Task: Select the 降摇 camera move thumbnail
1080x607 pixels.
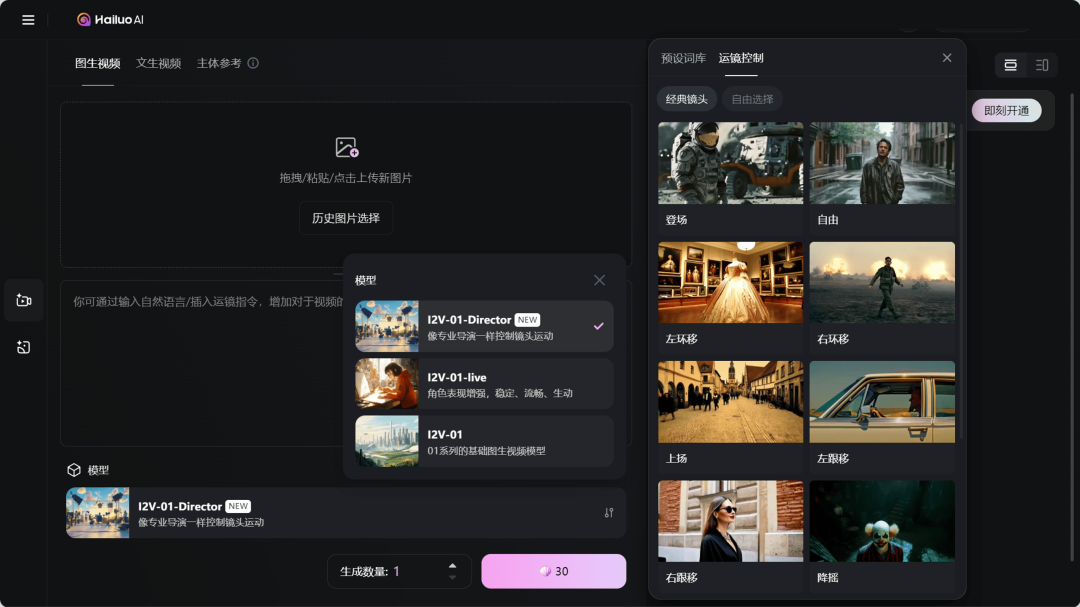Action: [882, 521]
